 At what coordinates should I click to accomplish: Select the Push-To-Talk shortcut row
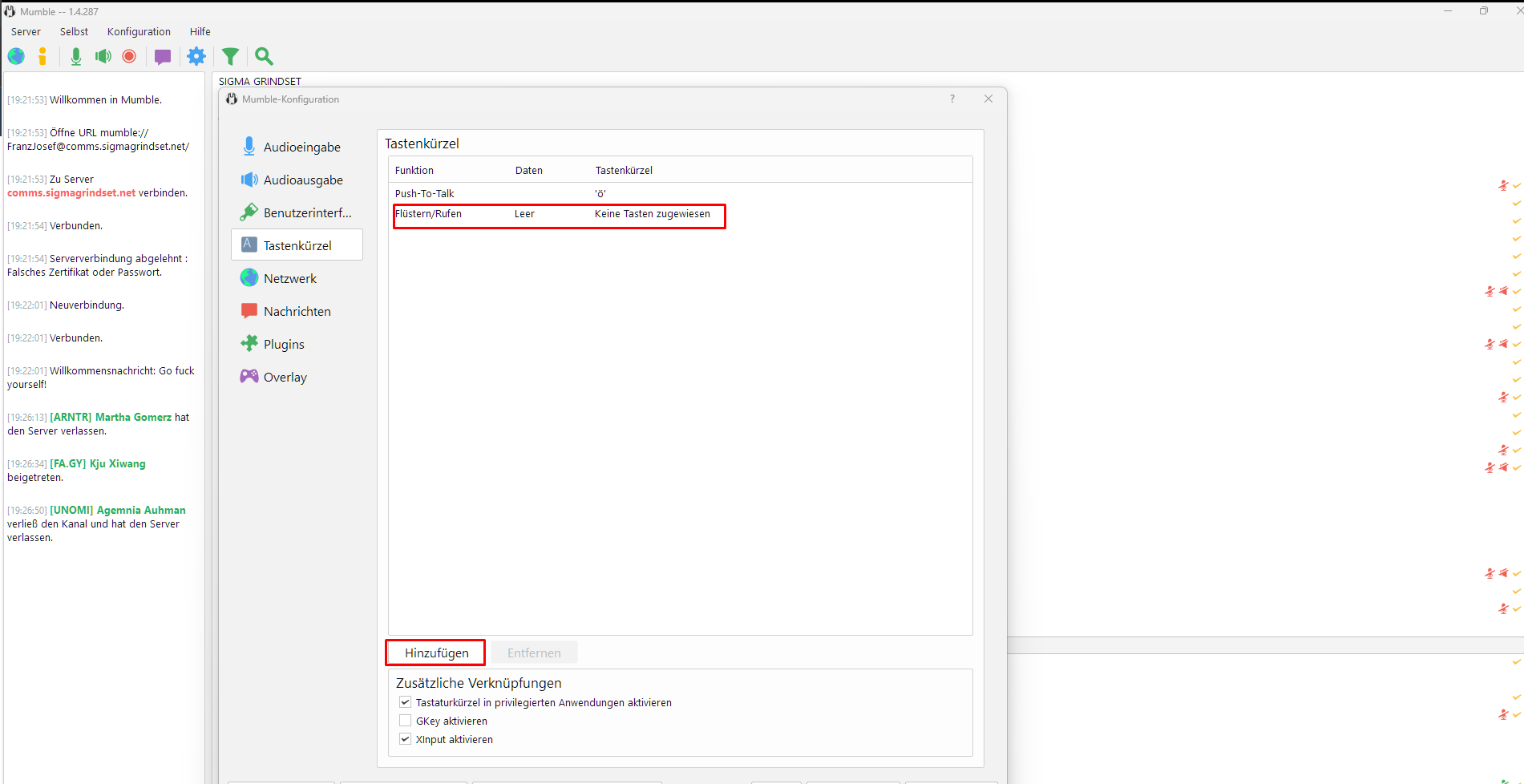(680, 193)
